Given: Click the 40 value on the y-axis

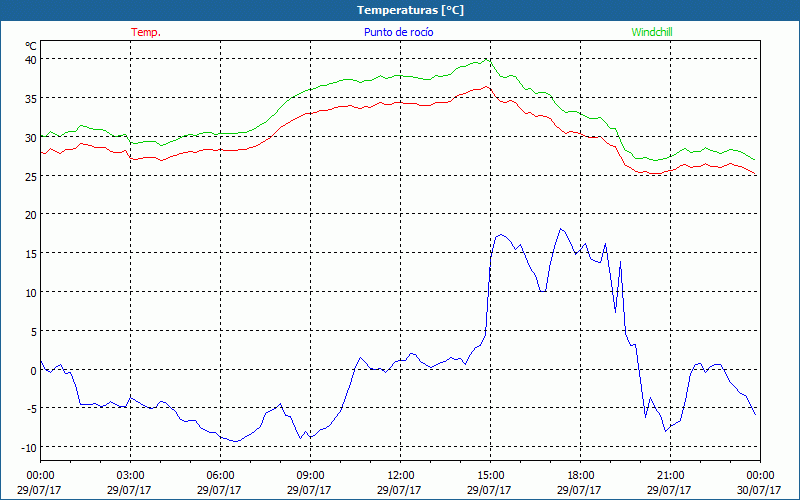Looking at the screenshot, I should coord(31,60).
